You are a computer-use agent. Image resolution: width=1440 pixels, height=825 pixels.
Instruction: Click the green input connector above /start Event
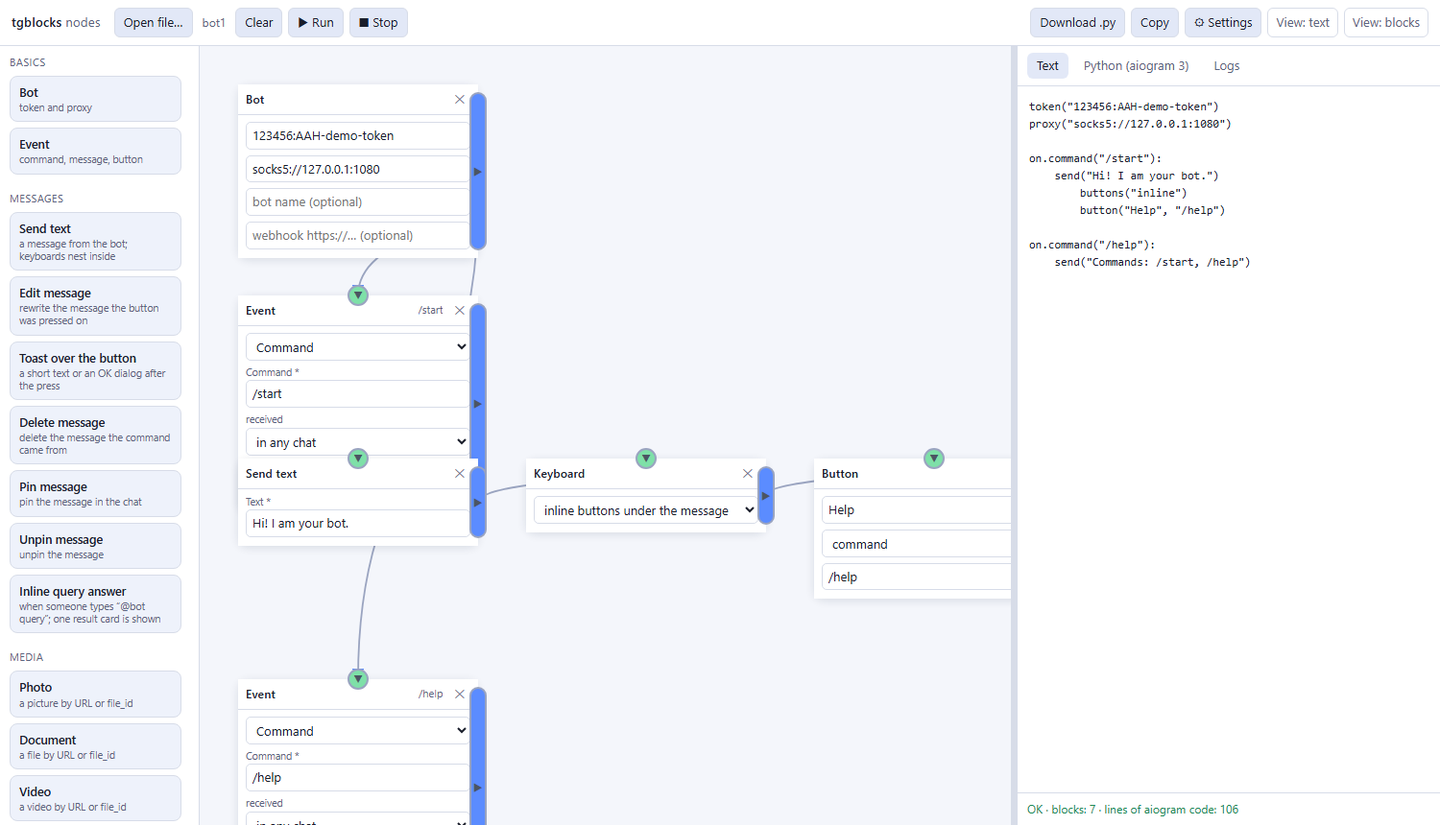coord(358,295)
